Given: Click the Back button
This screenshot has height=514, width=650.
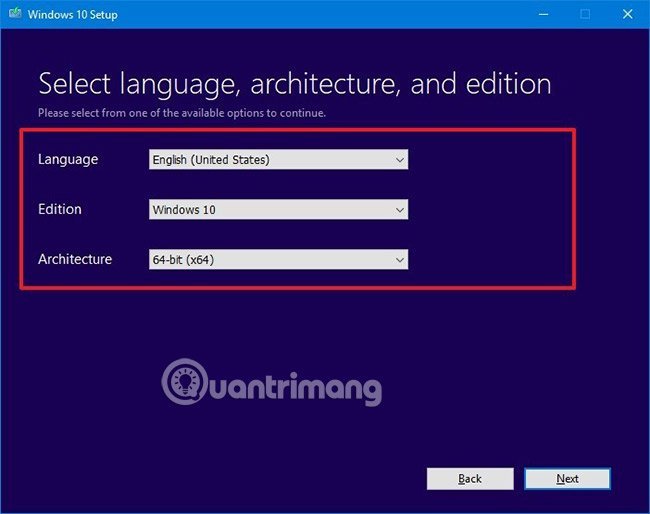Looking at the screenshot, I should click(x=470, y=479).
